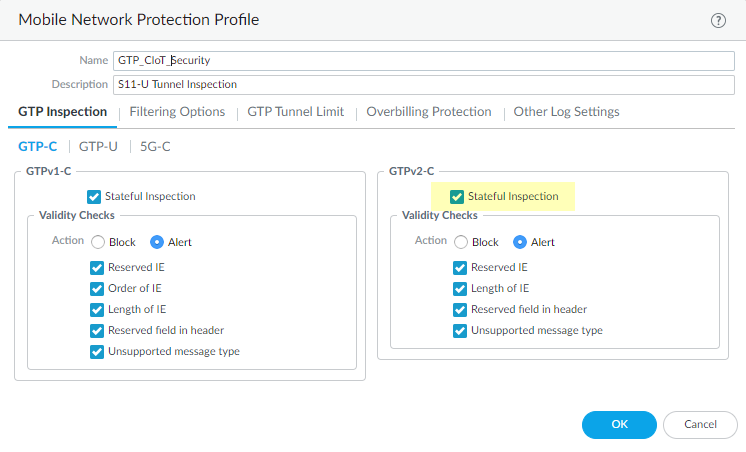Toggle GTPv2-C Stateful Inspection checkbox
The image size is (746, 452).
click(458, 197)
